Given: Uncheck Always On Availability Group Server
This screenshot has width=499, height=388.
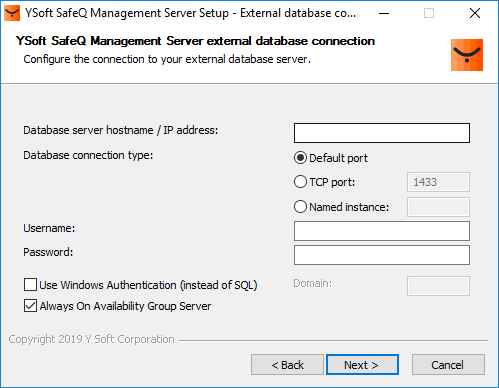Looking at the screenshot, I should (30, 306).
